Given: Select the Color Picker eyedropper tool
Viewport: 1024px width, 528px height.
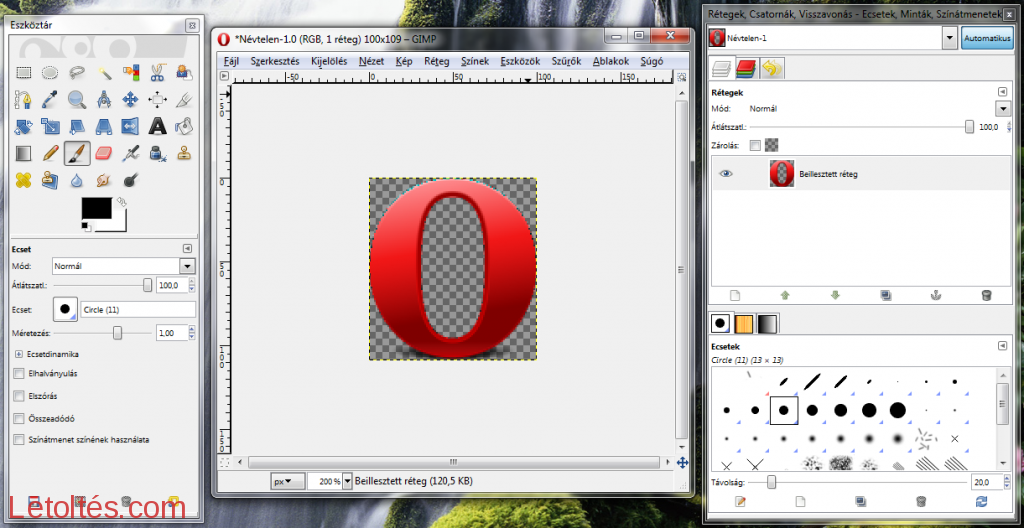Looking at the screenshot, I should tap(50, 99).
